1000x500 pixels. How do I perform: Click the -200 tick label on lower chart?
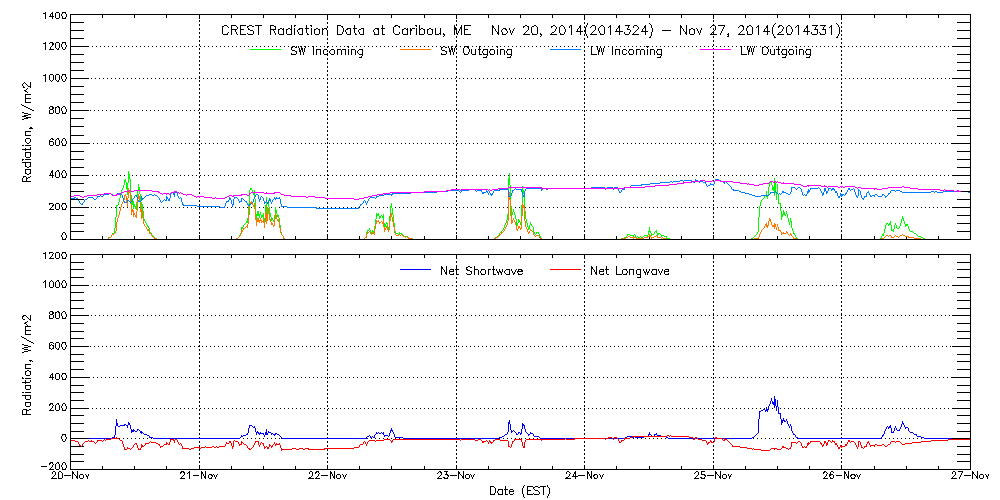[52, 466]
